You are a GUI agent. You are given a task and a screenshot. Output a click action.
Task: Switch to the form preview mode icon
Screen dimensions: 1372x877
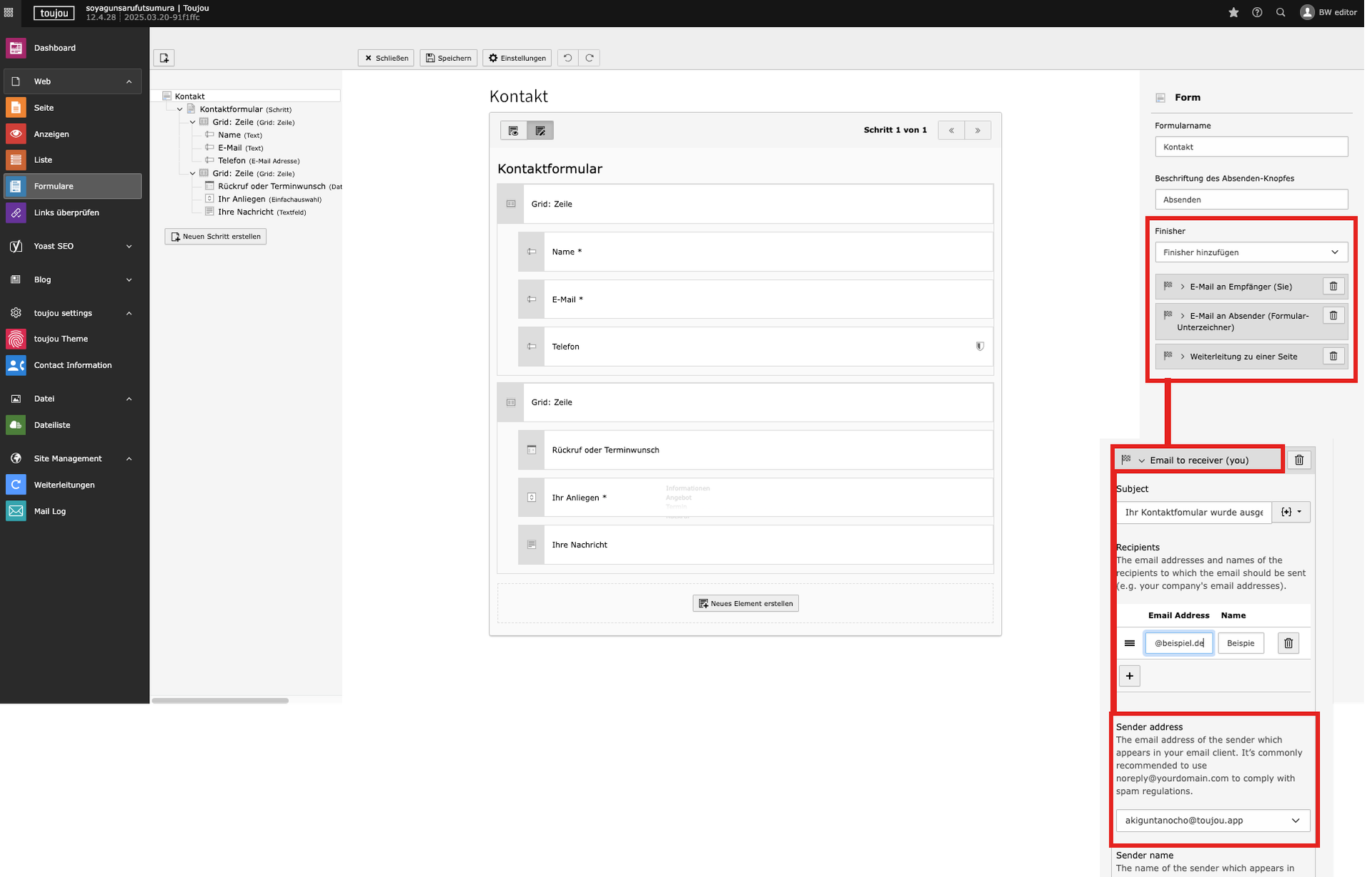[x=513, y=130]
